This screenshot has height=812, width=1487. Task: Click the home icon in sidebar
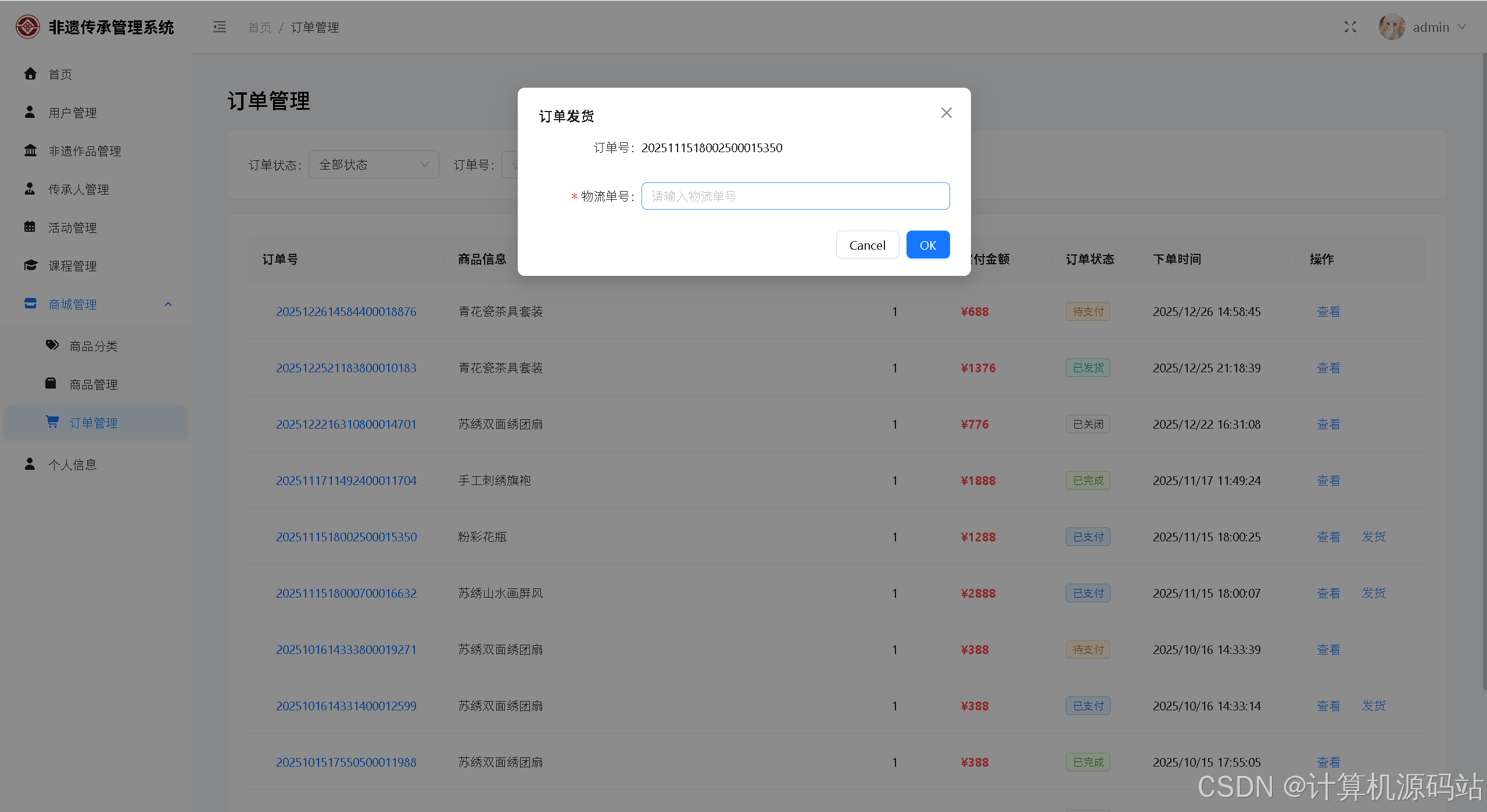click(30, 74)
